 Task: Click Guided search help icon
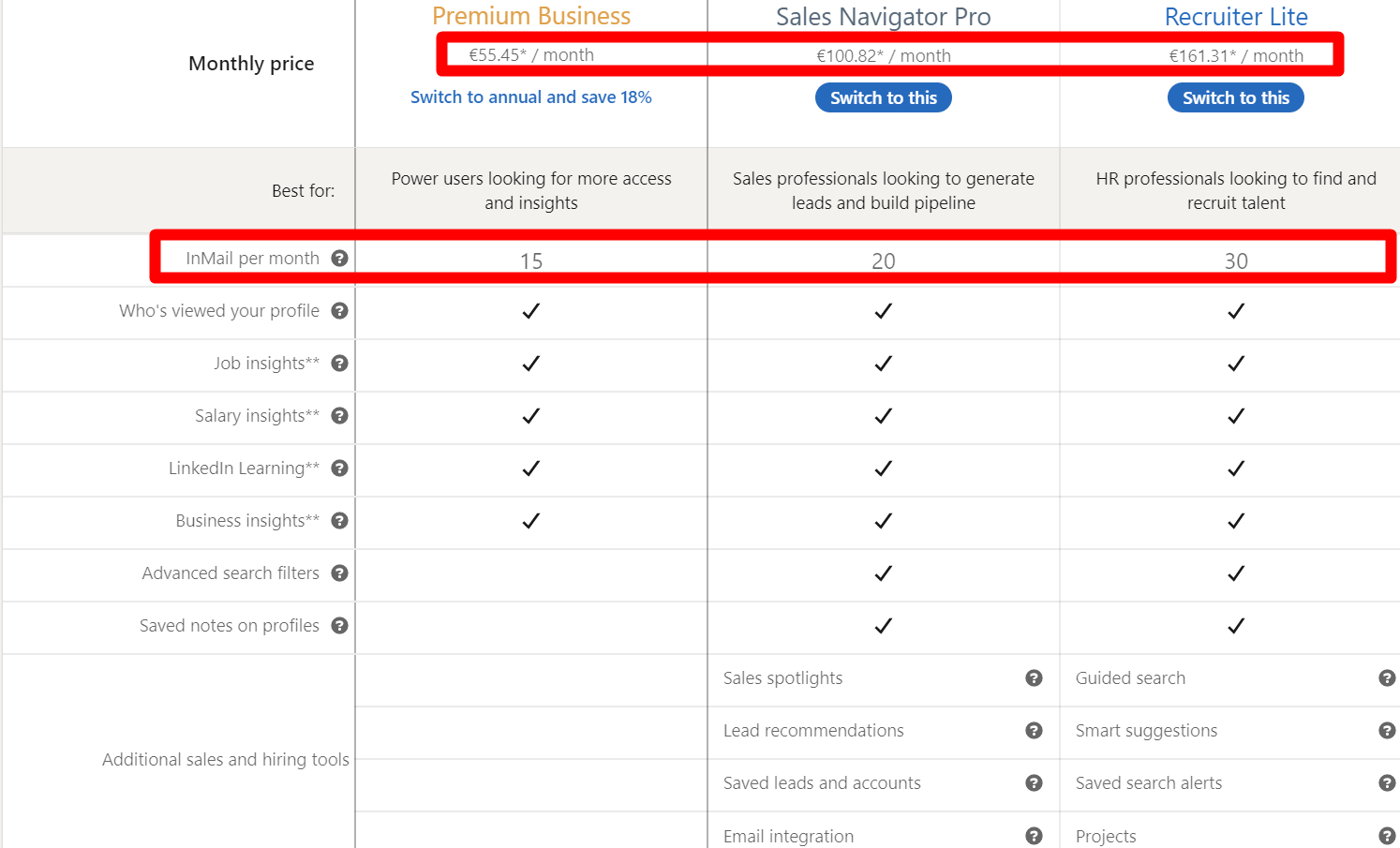[x=1387, y=677]
